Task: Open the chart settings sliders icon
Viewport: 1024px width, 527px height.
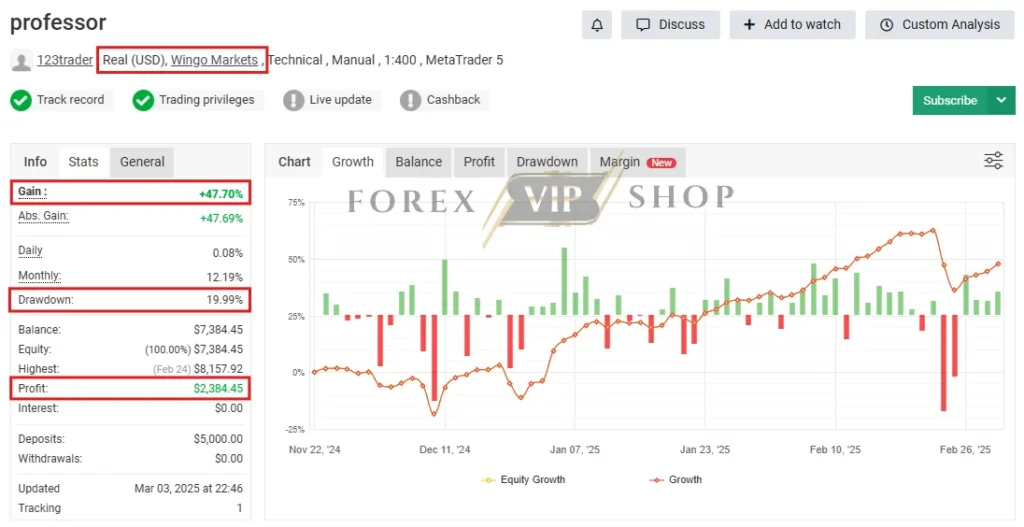Action: coord(993,161)
